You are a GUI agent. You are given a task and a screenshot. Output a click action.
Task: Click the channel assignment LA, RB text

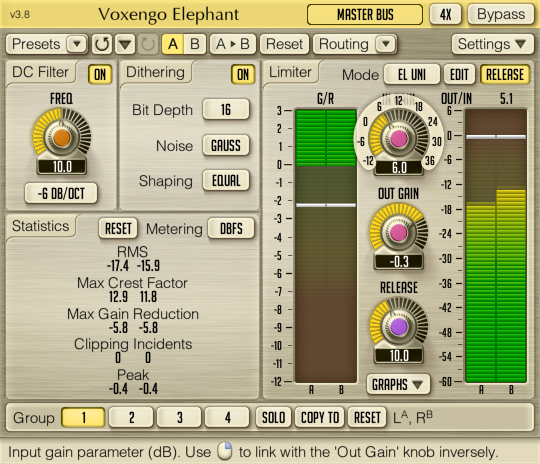[x=413, y=417]
